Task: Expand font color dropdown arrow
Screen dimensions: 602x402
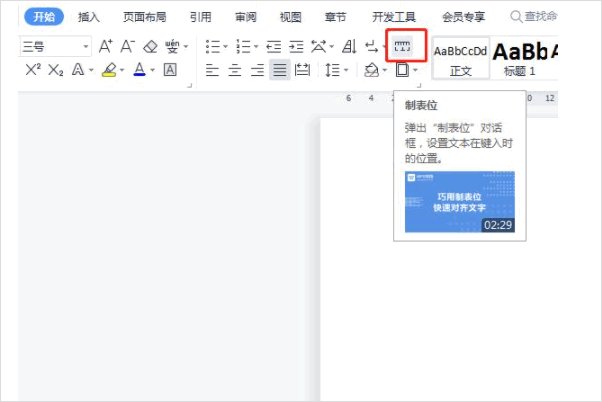Action: pos(152,70)
